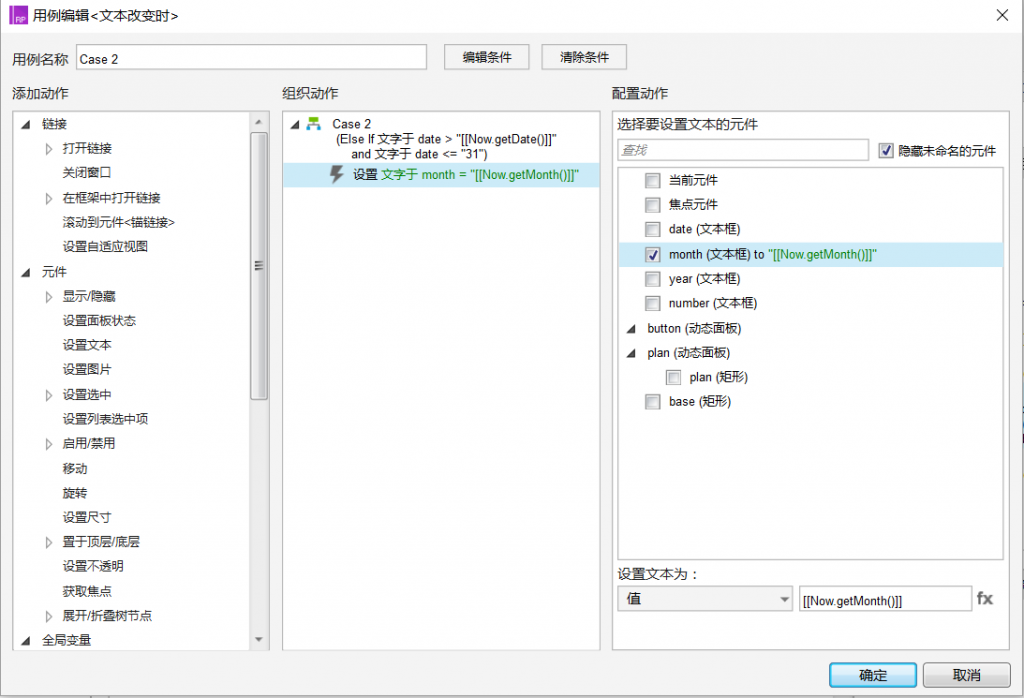
Task: Click the scroll up arrow in 添加动作
Action: 259,121
